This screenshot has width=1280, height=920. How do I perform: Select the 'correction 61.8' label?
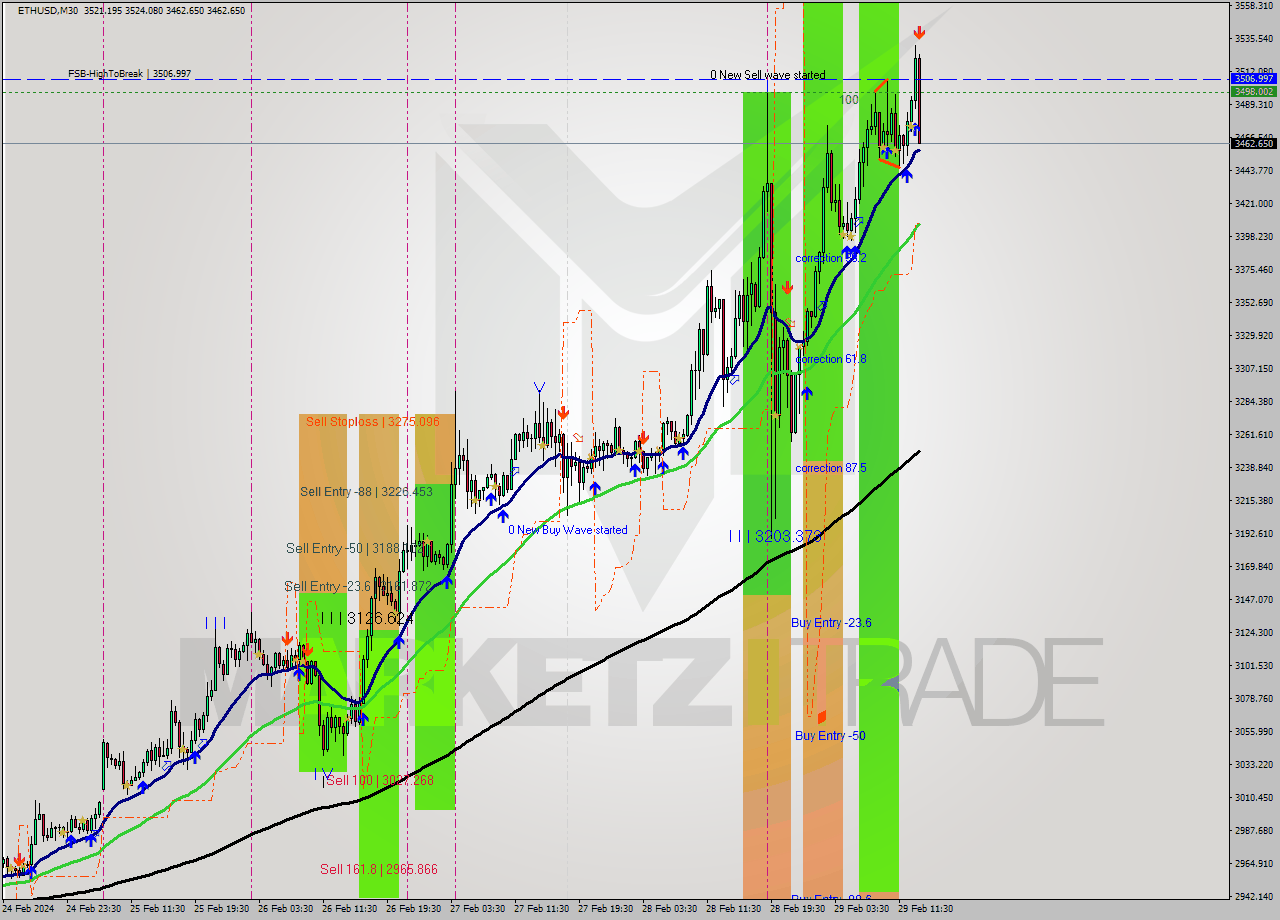pos(831,359)
